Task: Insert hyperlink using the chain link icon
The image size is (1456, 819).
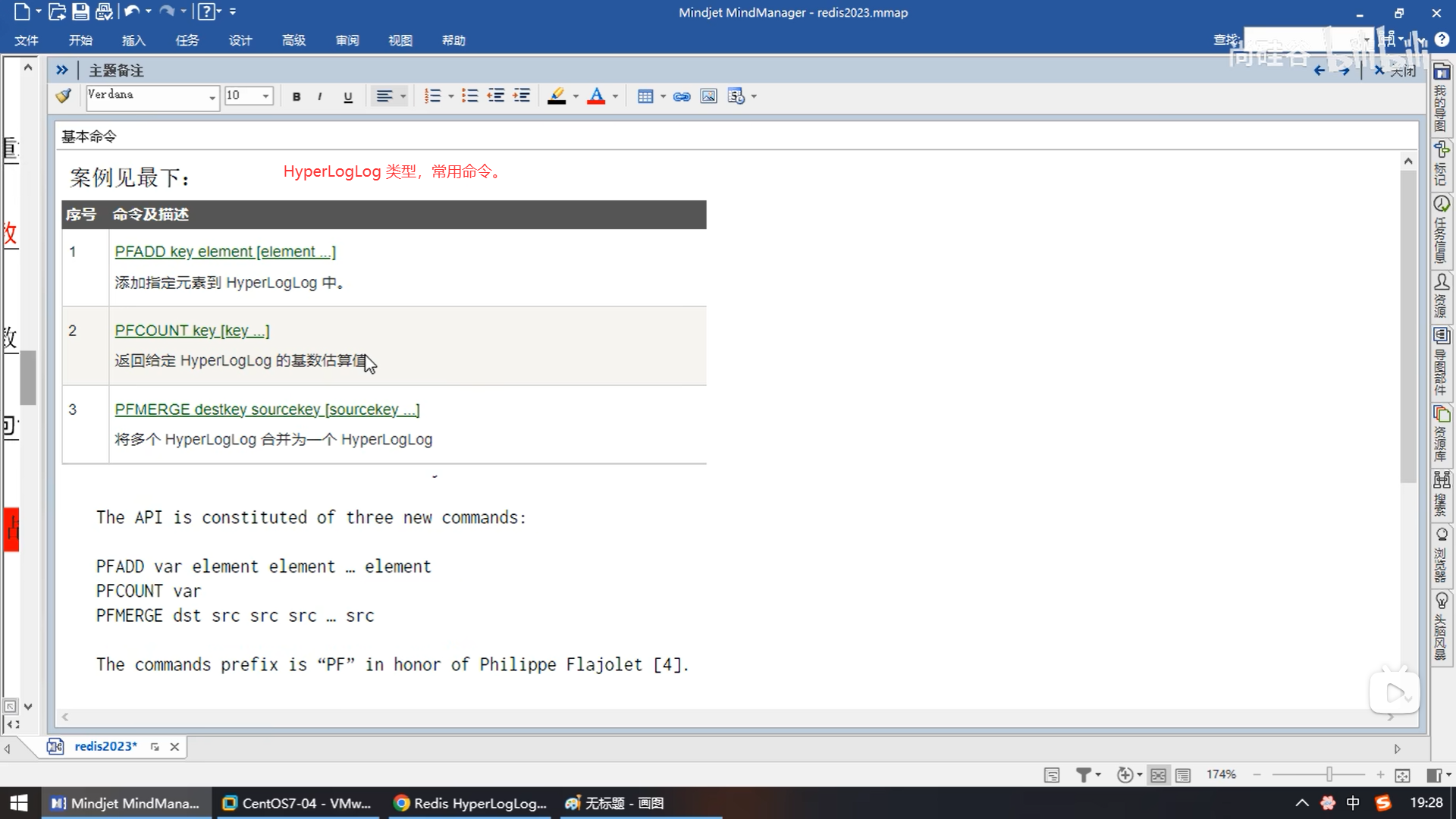Action: pos(682,96)
